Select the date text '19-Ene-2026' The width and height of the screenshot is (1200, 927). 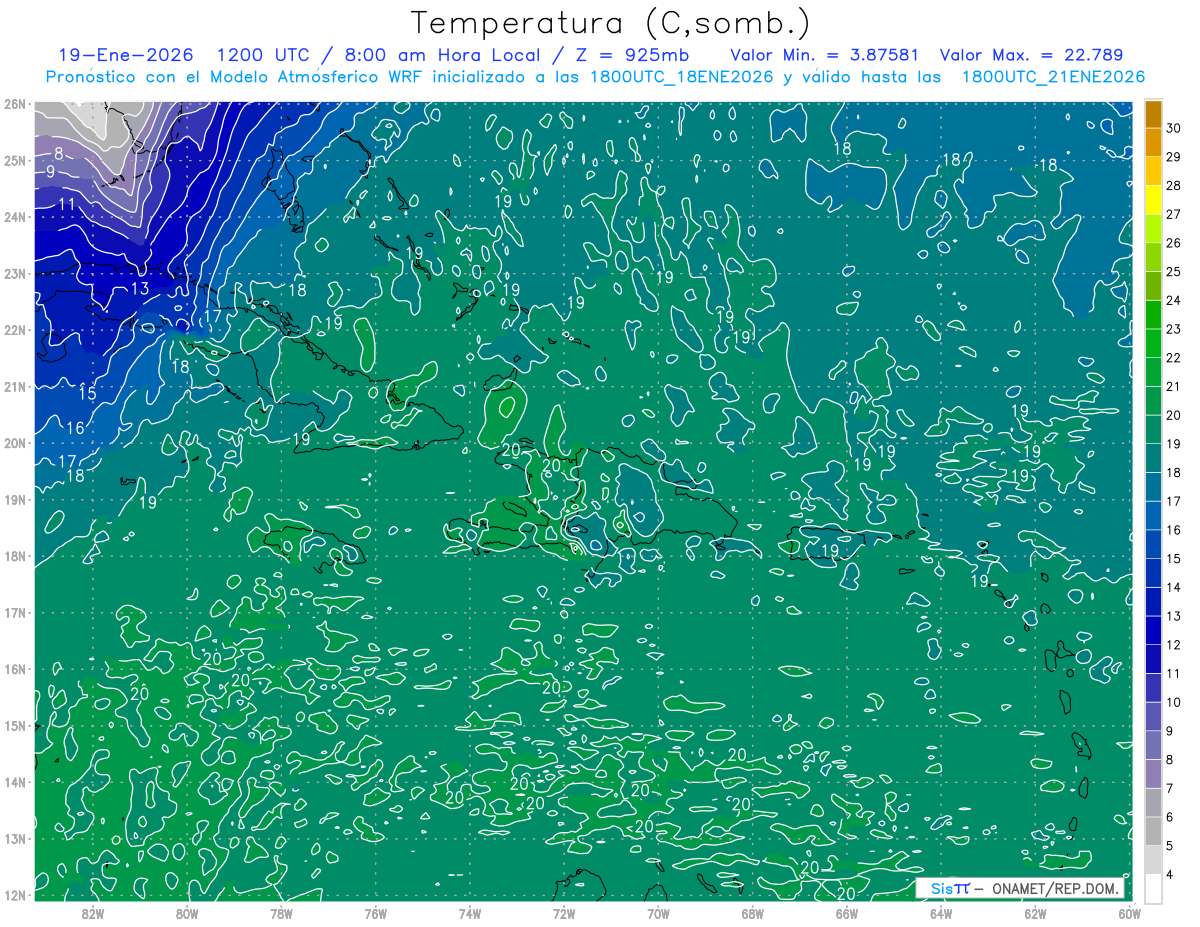click(x=126, y=55)
